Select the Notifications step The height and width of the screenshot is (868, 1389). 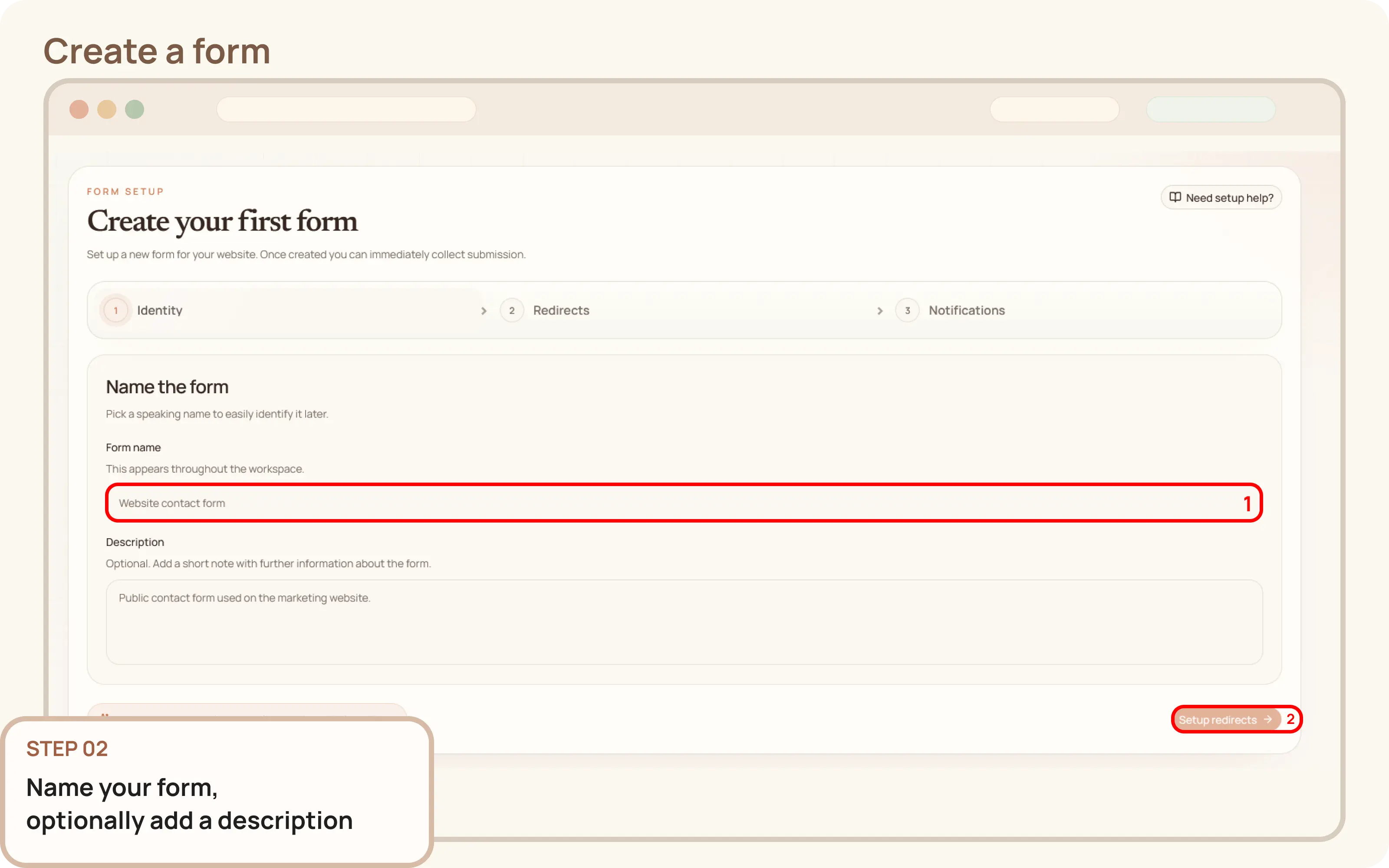click(967, 310)
